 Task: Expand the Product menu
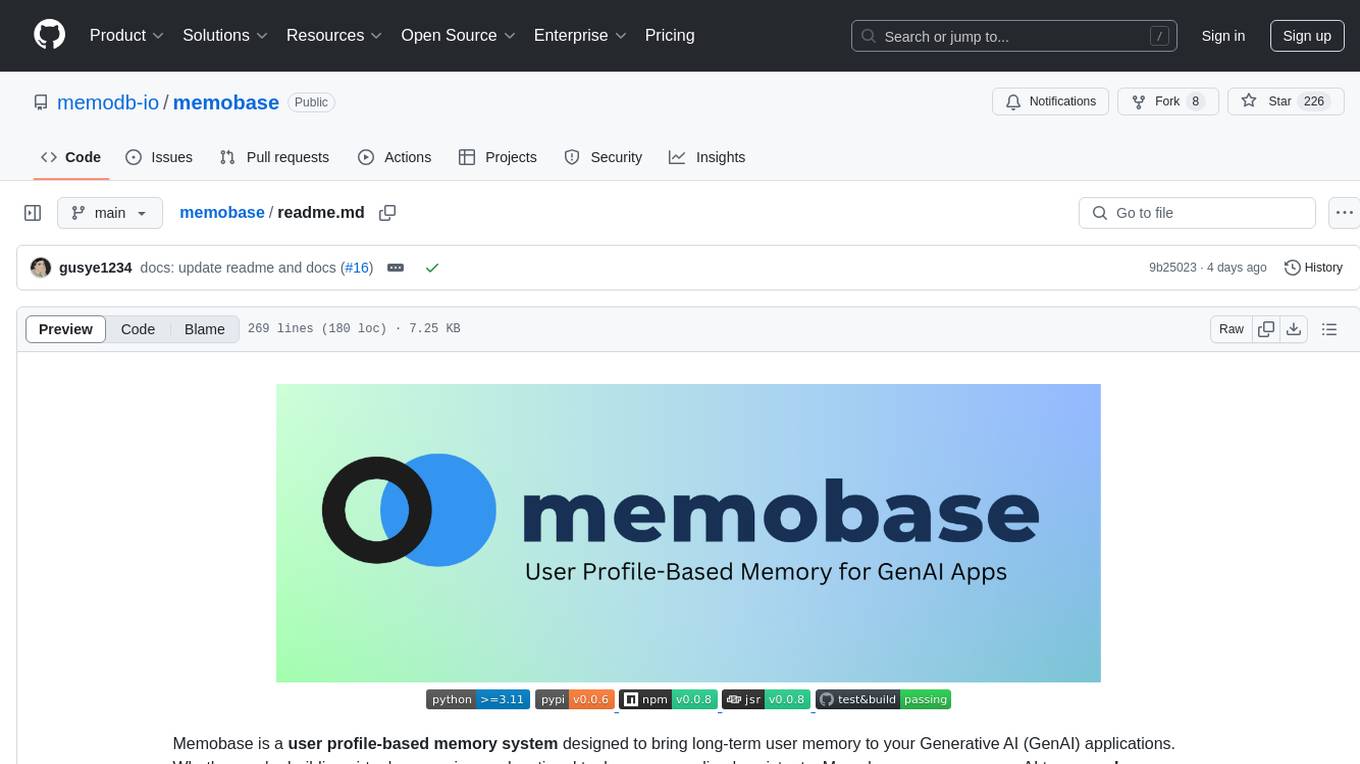point(127,35)
